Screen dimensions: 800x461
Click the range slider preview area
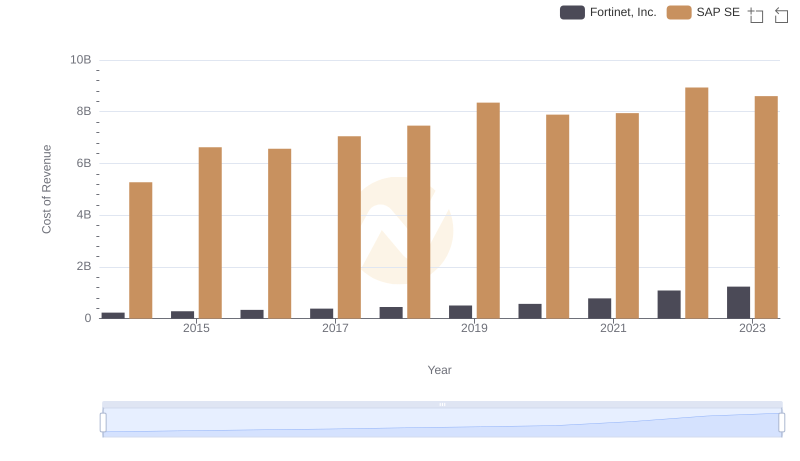point(442,423)
